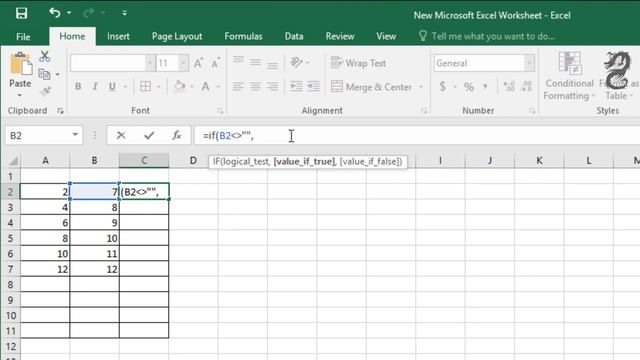This screenshot has width=640, height=360.
Task: Open the Clipboard dialog launcher
Action: [60, 111]
